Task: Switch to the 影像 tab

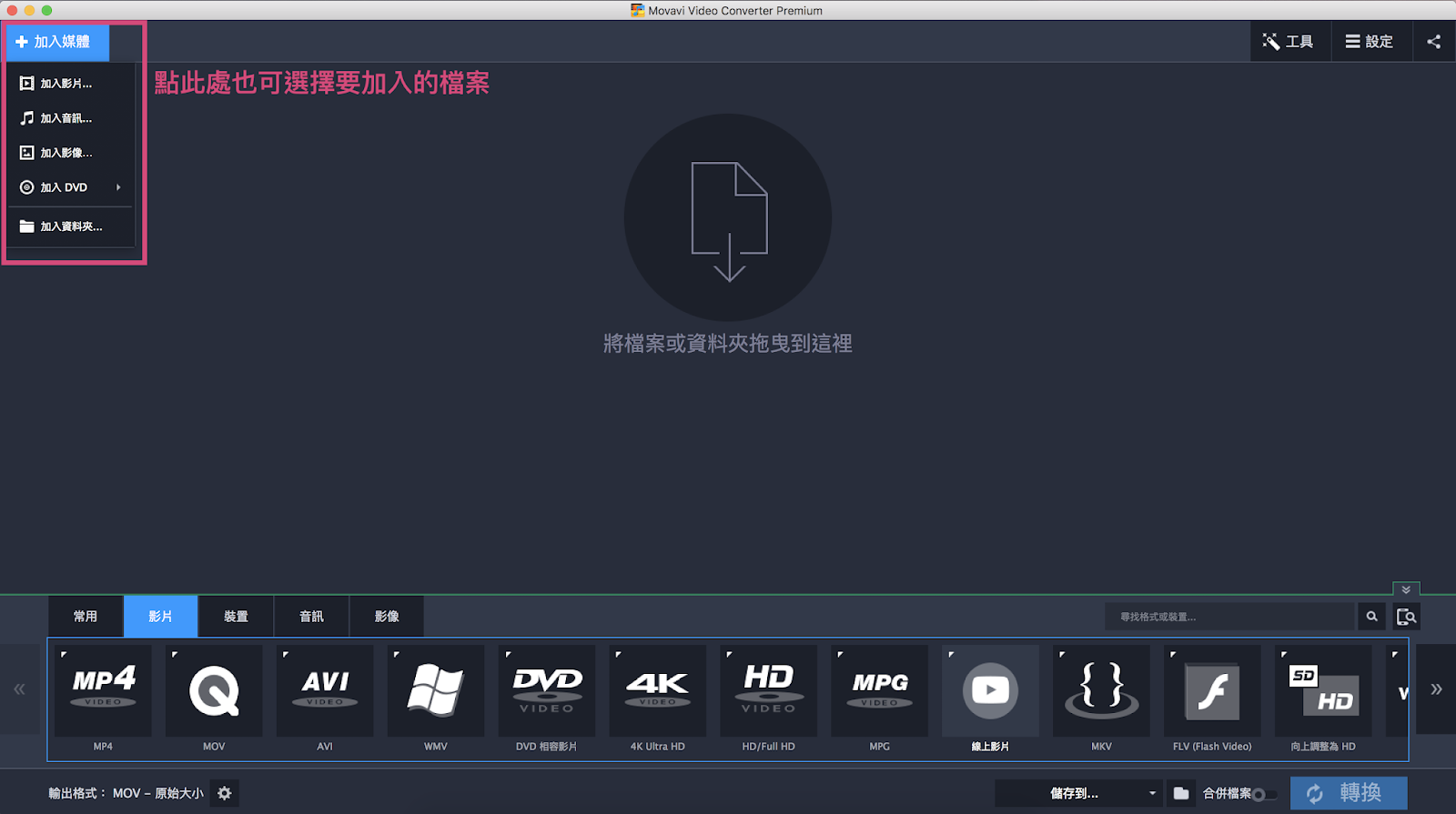Action: tap(387, 617)
